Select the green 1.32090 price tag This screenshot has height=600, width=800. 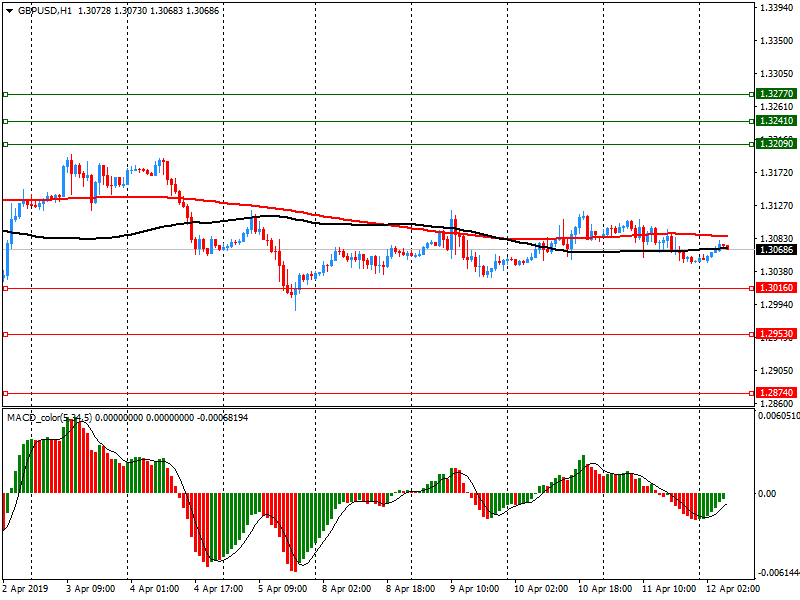tap(776, 144)
